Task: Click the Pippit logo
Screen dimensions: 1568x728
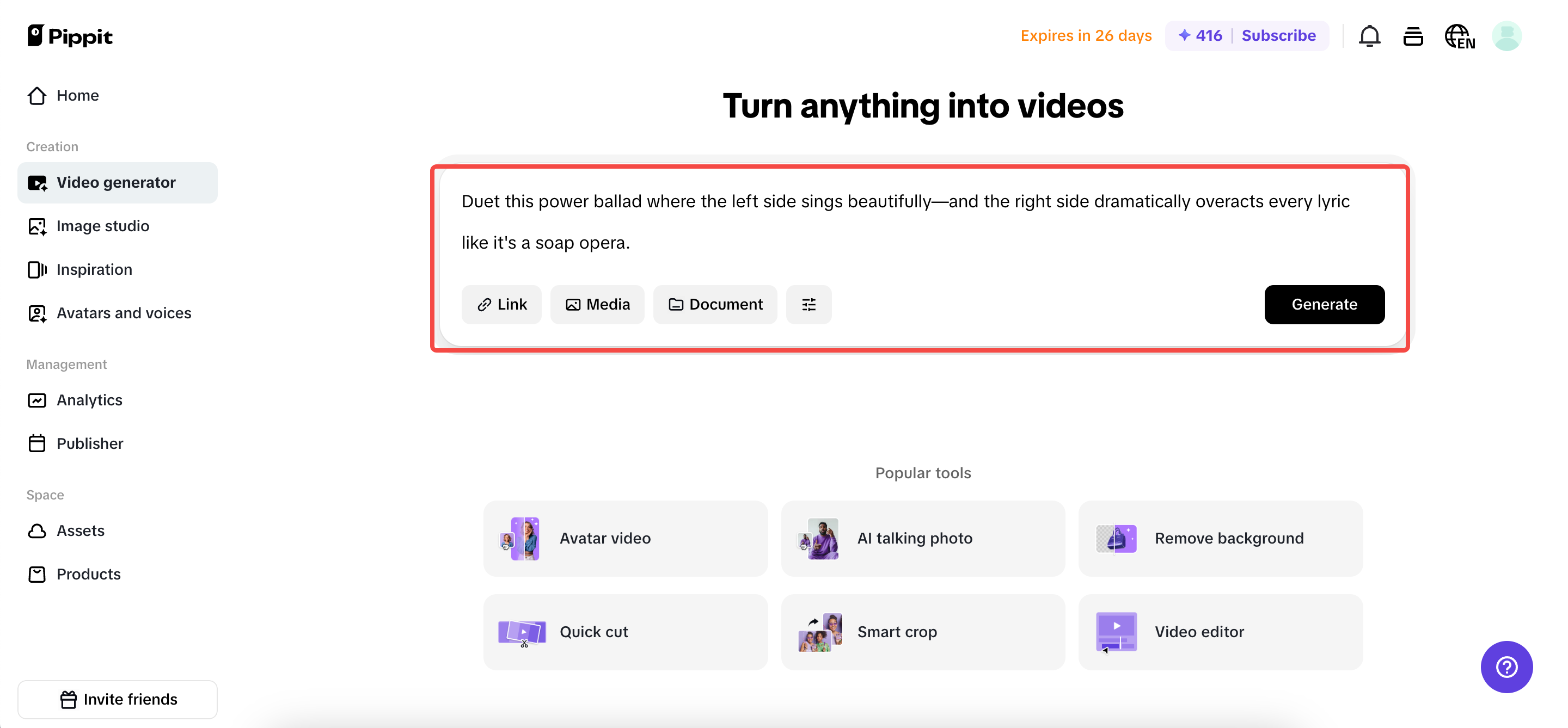Action: (69, 36)
